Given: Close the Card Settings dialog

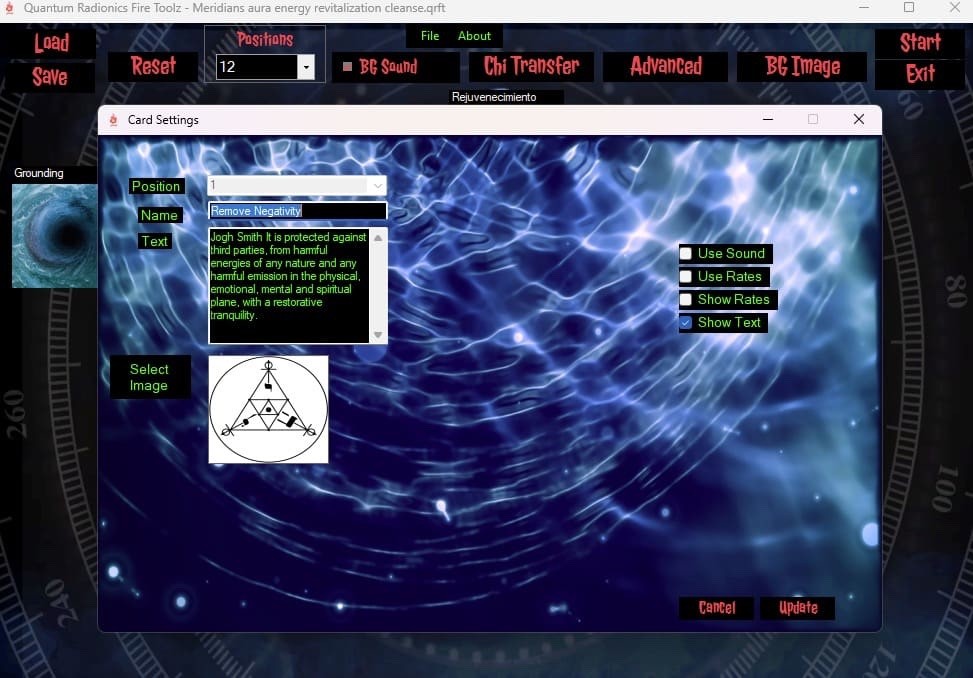Looking at the screenshot, I should pos(859,119).
